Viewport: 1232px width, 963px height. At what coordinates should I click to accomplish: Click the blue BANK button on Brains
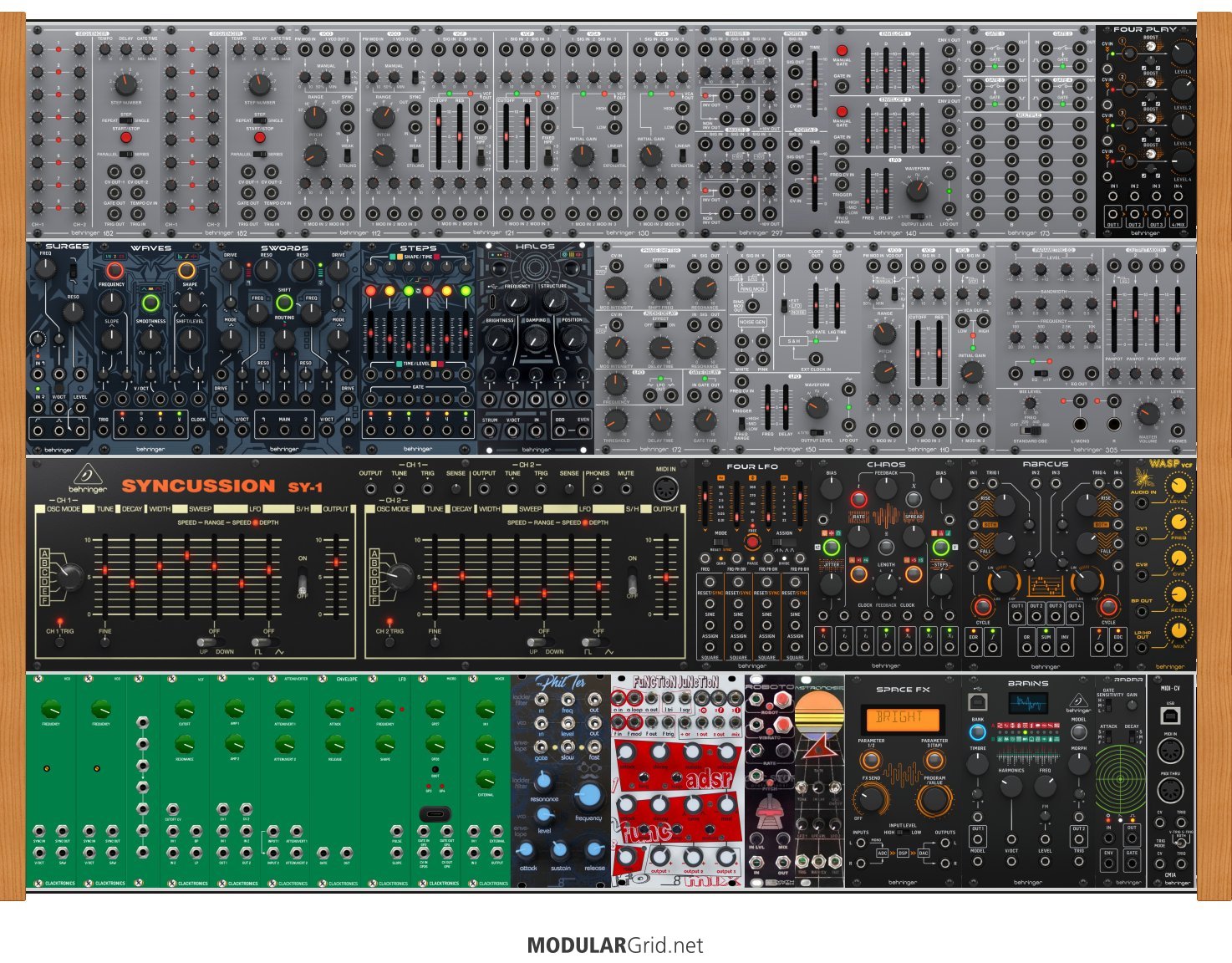coord(977,731)
